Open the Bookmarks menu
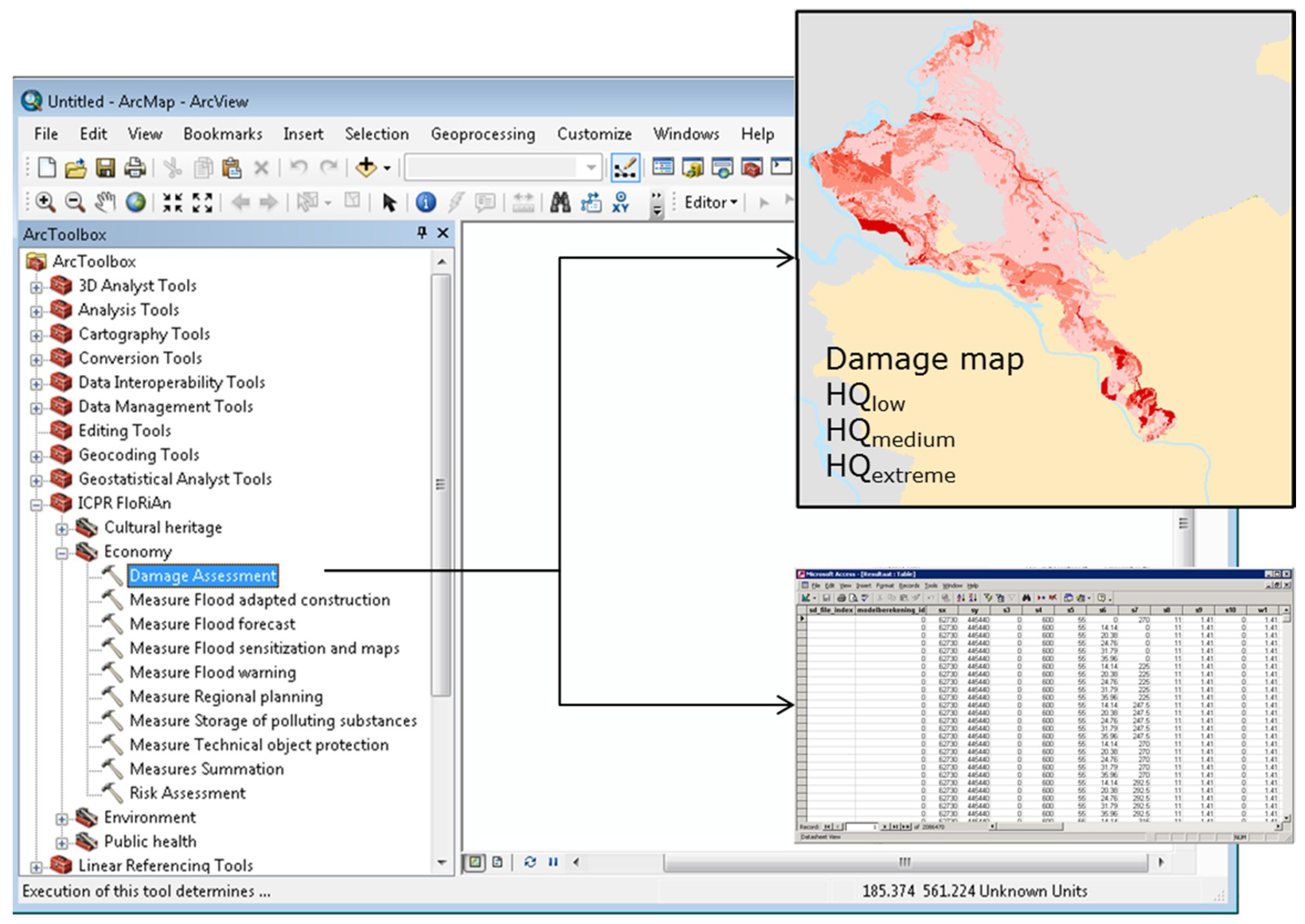 222,134
